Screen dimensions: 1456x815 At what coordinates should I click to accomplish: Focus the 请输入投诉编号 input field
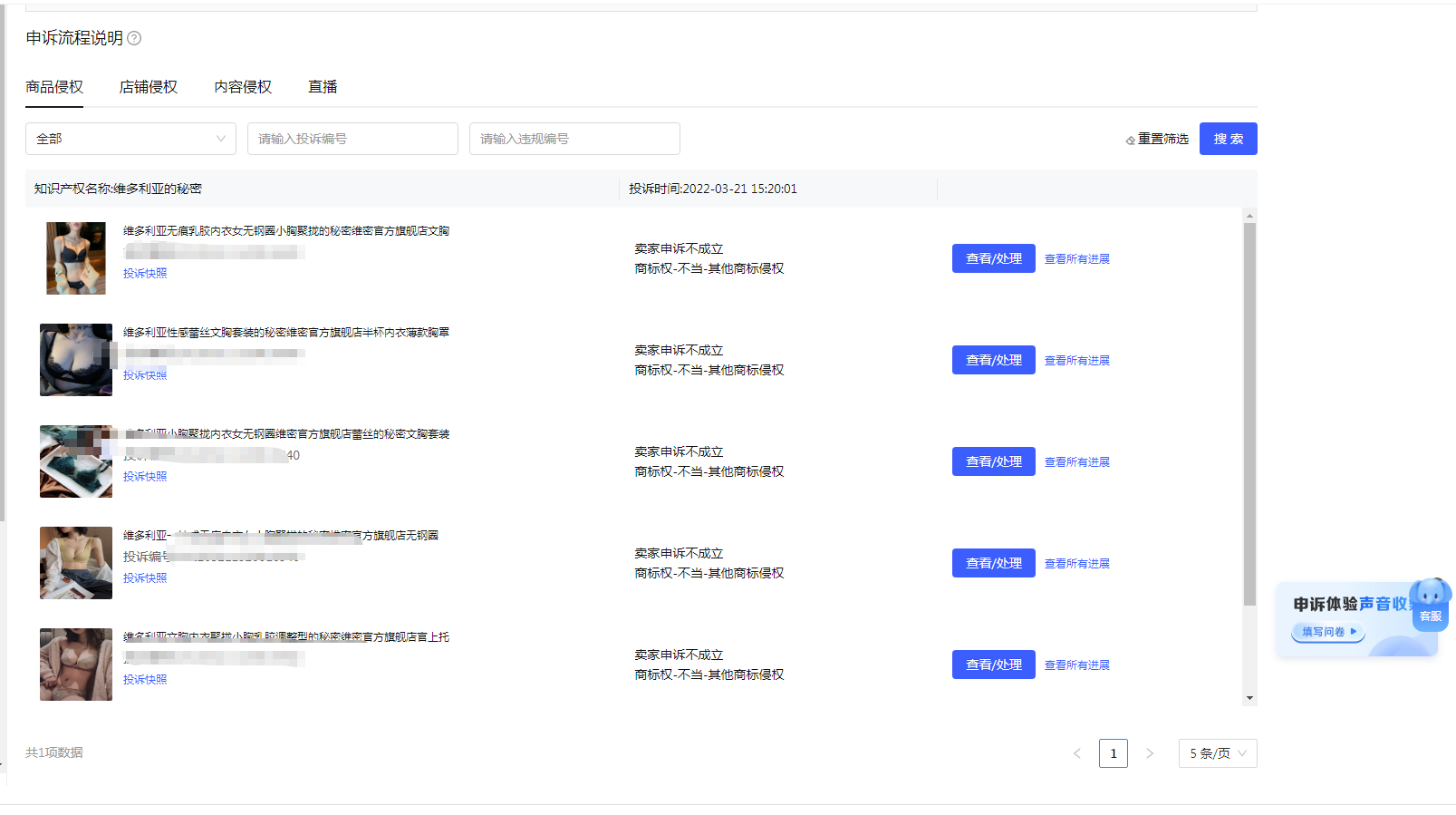coord(352,139)
